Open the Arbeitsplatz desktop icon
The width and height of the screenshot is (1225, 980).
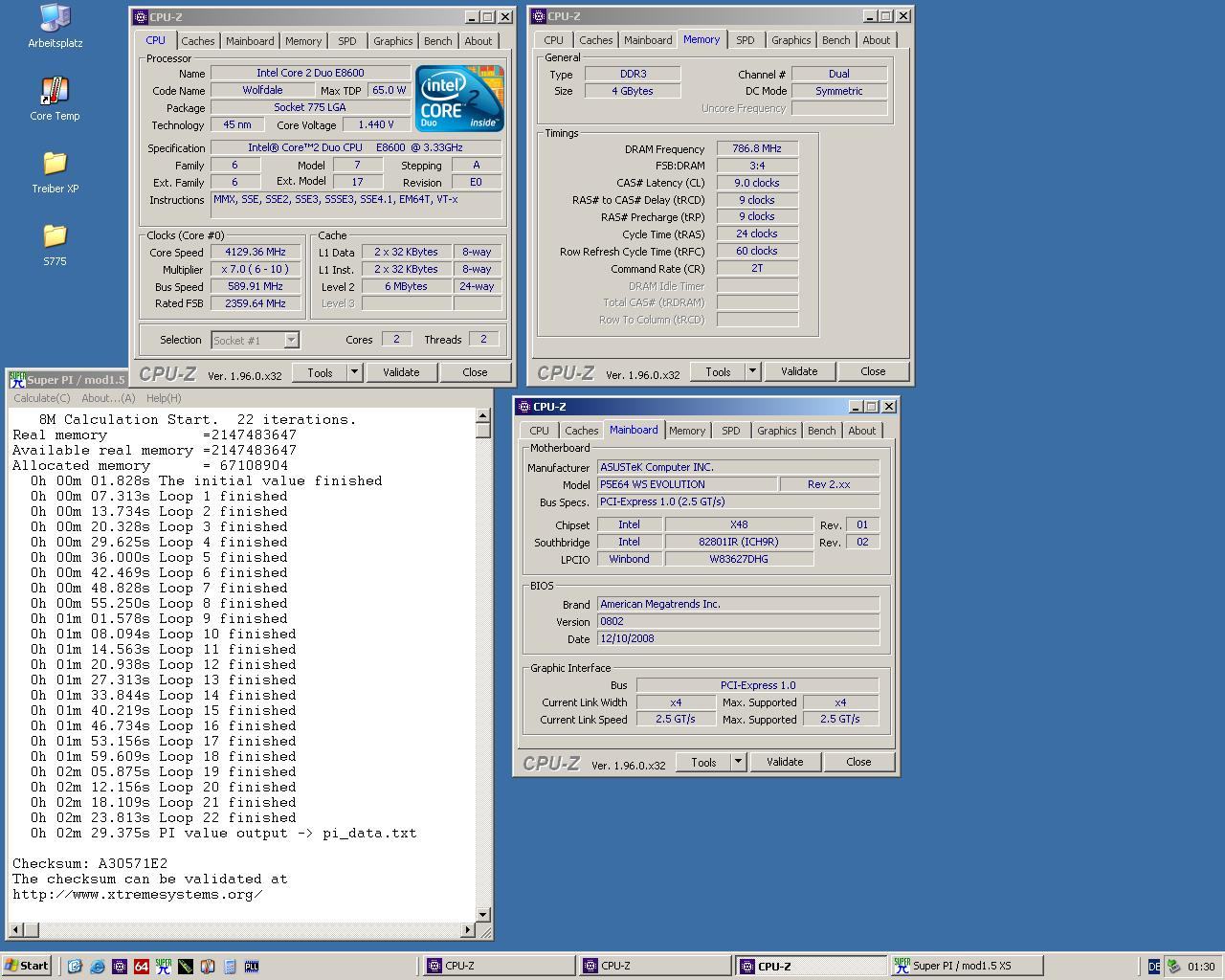pos(55,26)
